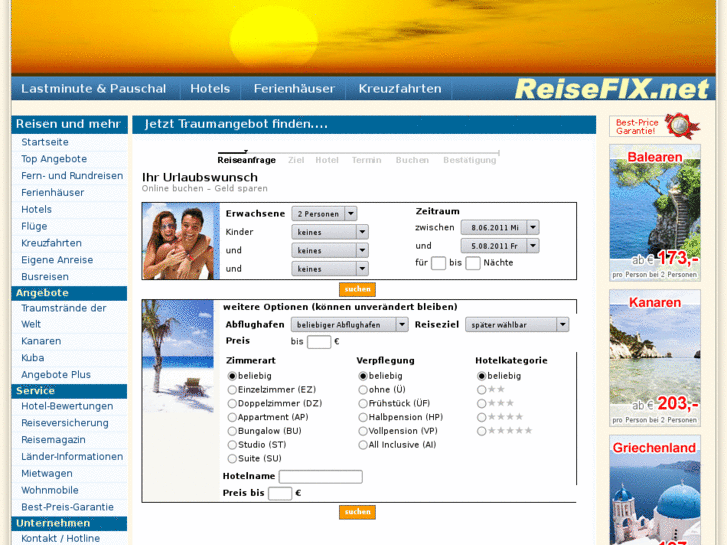Viewport: 727px width, 545px height.
Task: Click the ReiseFIX.net logo
Action: (612, 89)
